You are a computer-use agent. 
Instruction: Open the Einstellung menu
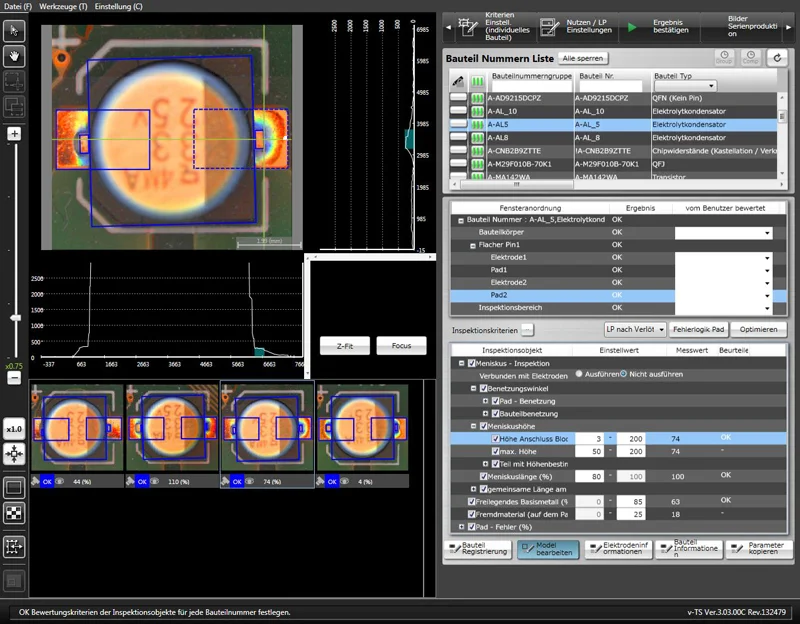coord(118,6)
